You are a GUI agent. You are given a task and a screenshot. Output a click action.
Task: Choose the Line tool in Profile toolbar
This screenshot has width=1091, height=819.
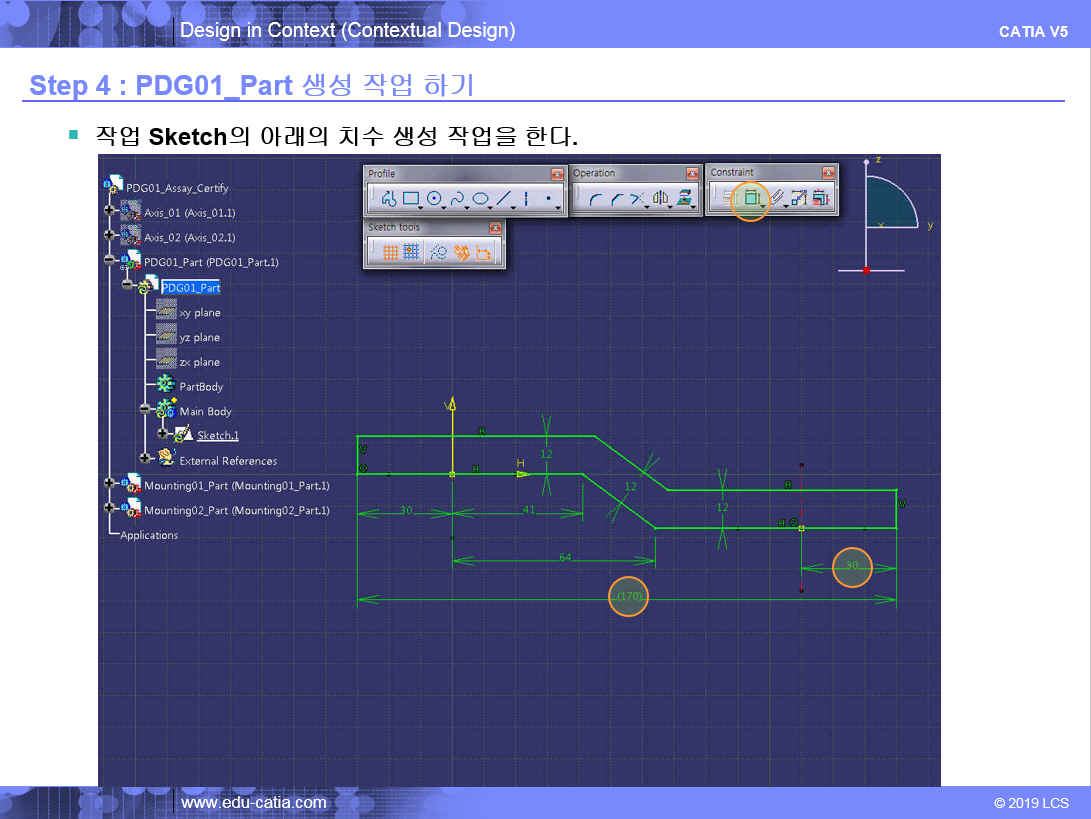pos(504,199)
